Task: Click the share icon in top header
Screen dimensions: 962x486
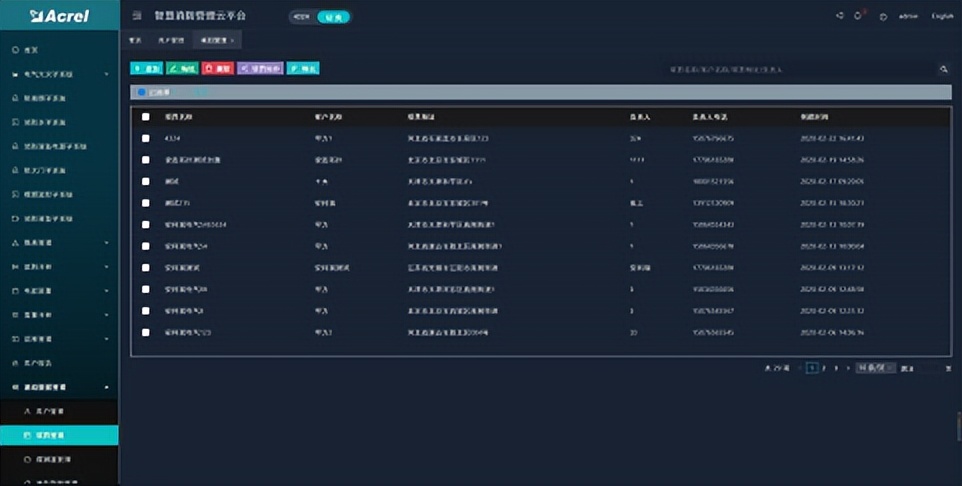Action: point(839,16)
